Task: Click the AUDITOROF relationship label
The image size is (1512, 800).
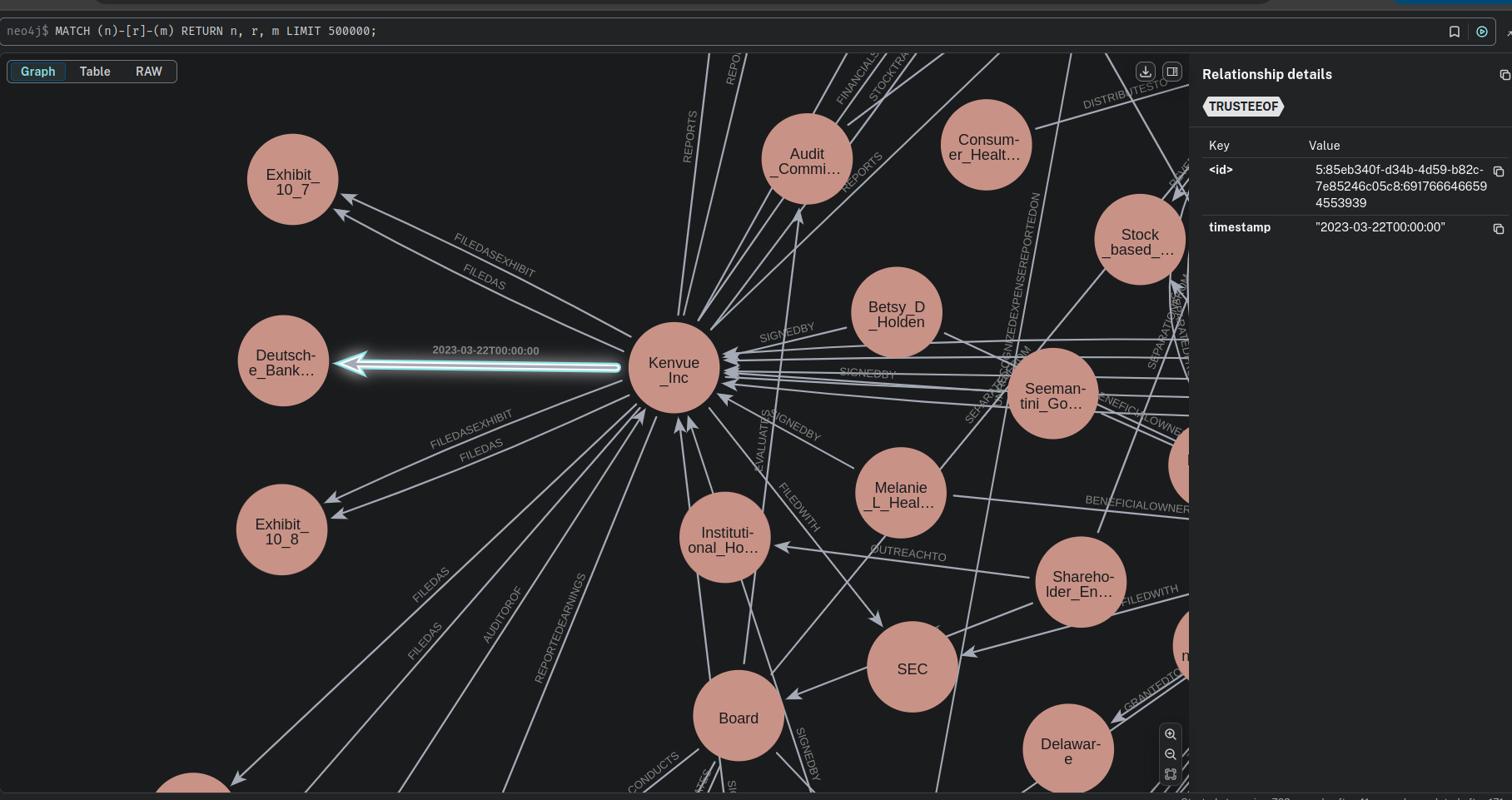Action: (x=502, y=615)
